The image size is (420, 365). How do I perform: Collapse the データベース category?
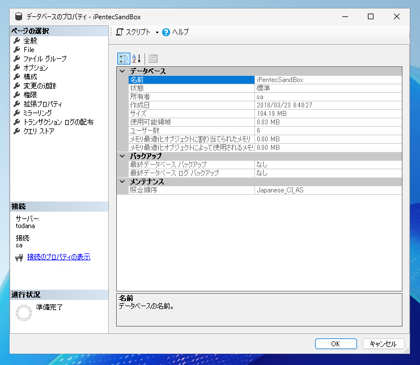(x=122, y=71)
